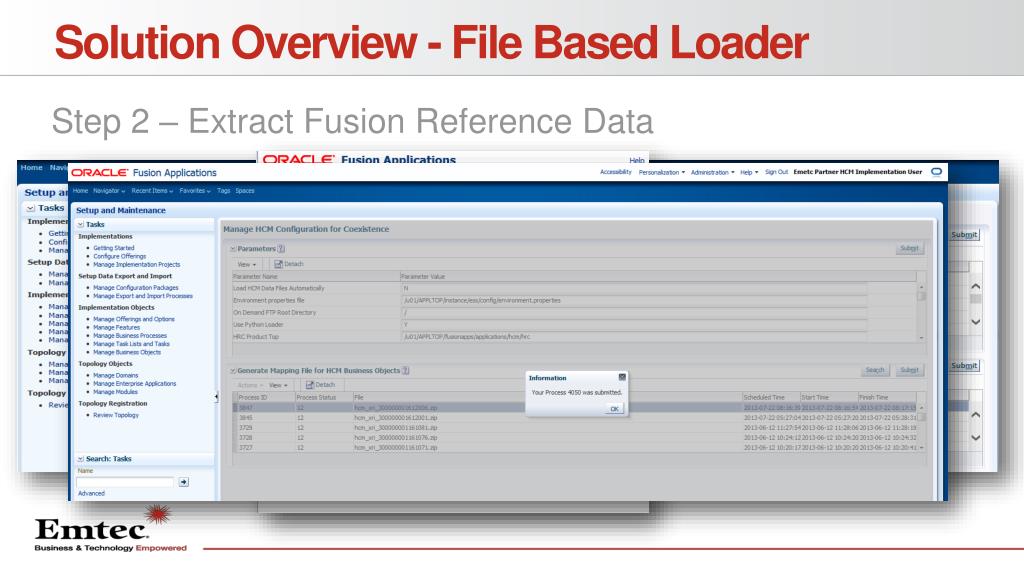Select the process row with ID 3728
Screen dimensions: 1024x576
(575, 438)
